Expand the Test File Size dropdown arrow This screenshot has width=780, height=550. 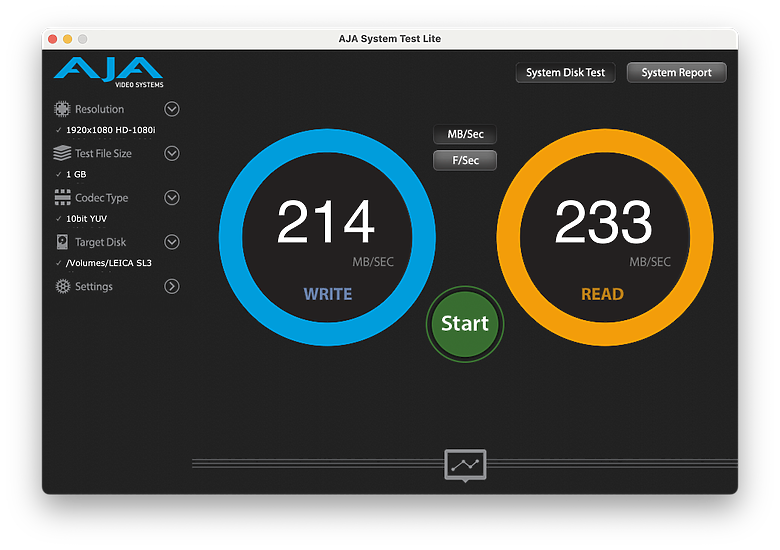172,153
